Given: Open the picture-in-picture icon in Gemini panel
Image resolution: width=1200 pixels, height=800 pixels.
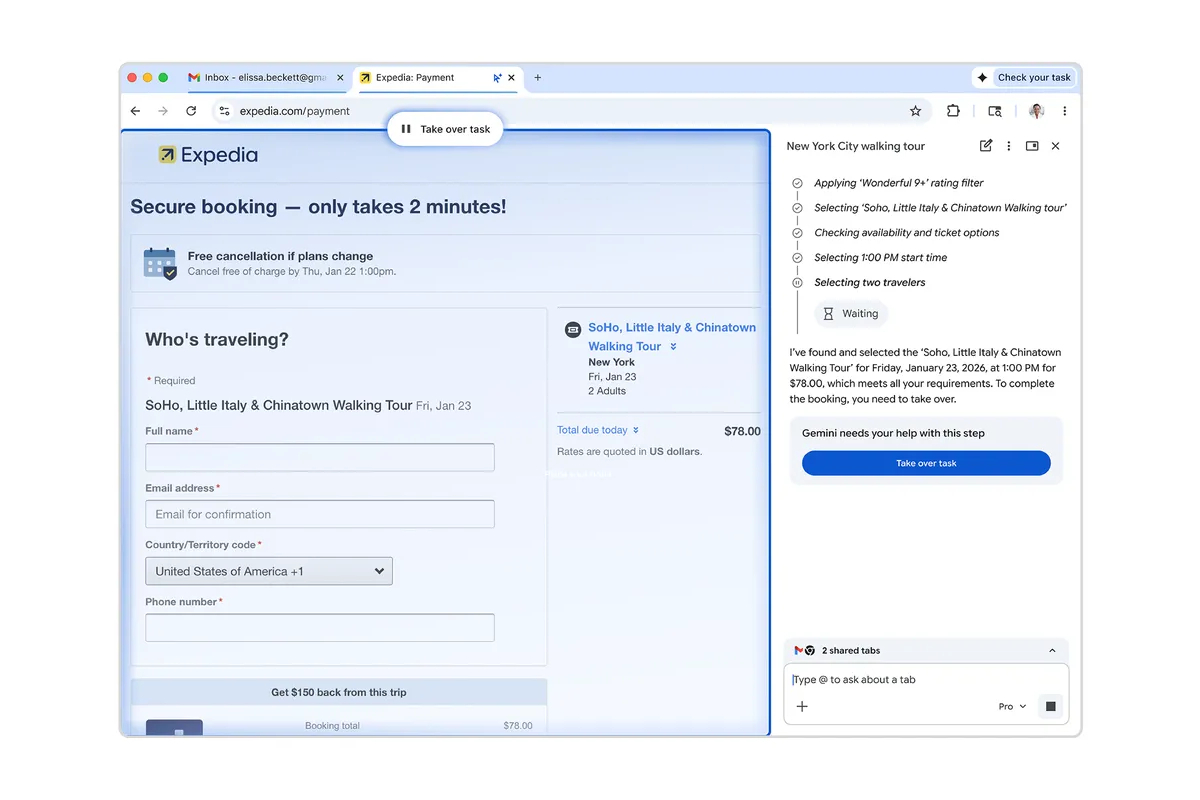Looking at the screenshot, I should [1031, 145].
